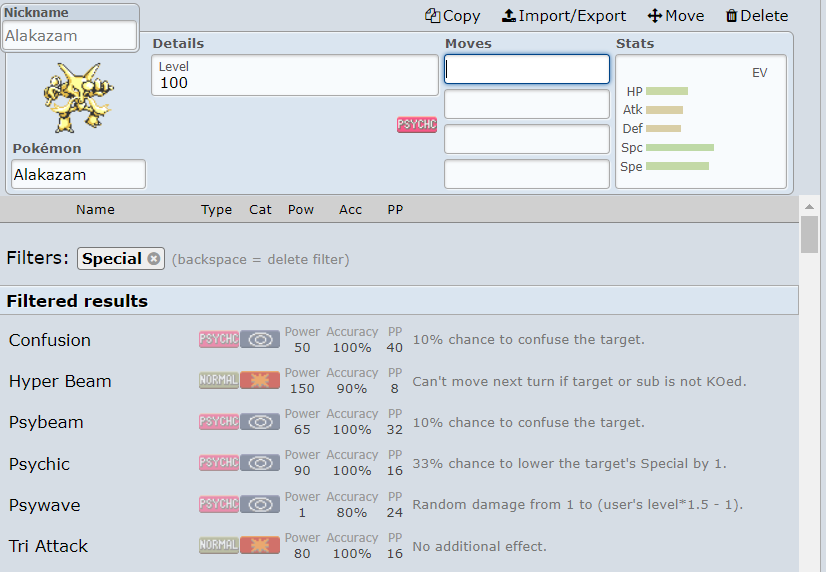Open the Stats EV panel
Viewport: 826px width, 572px height.
[700, 120]
